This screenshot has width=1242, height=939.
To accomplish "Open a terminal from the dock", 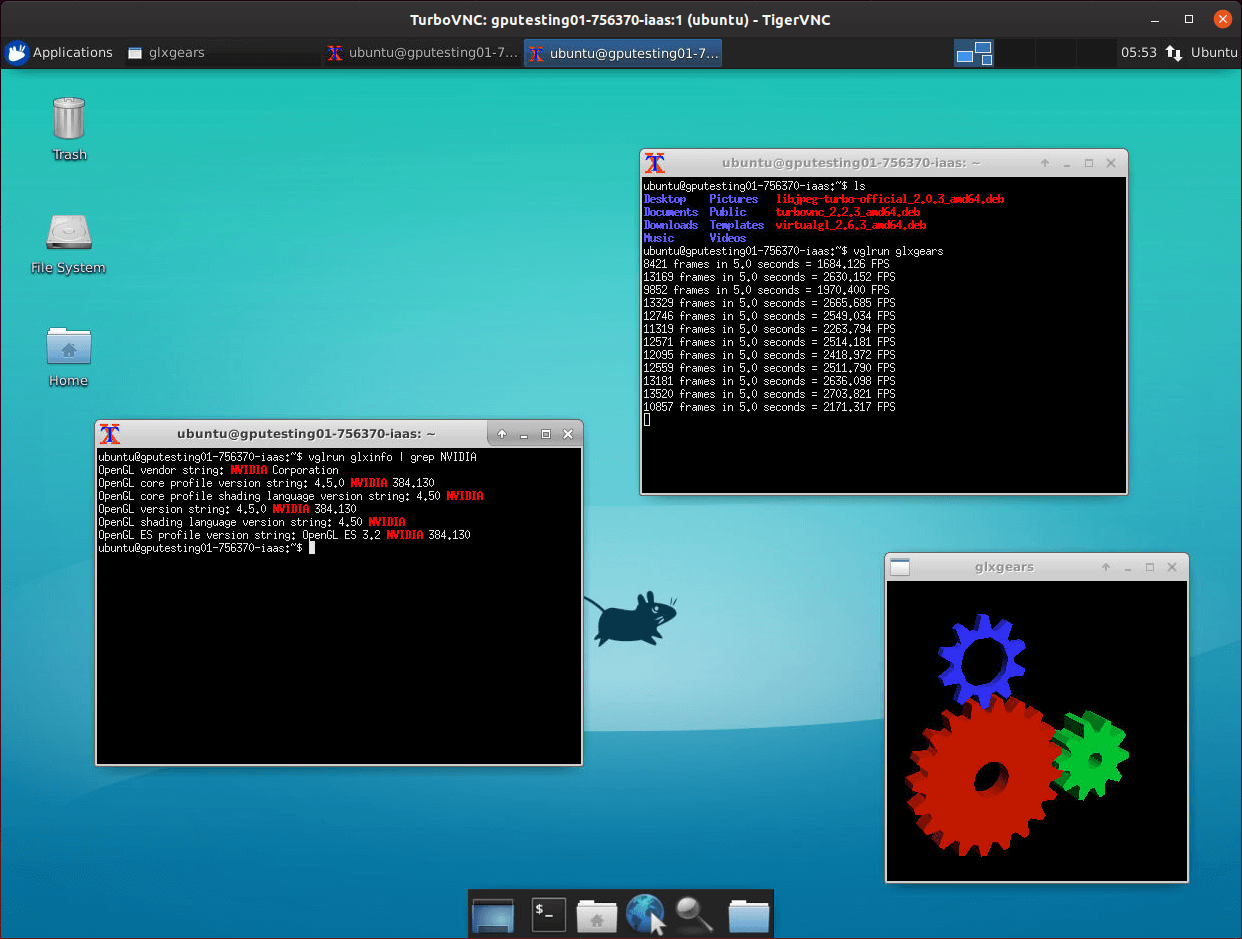I will pos(548,914).
